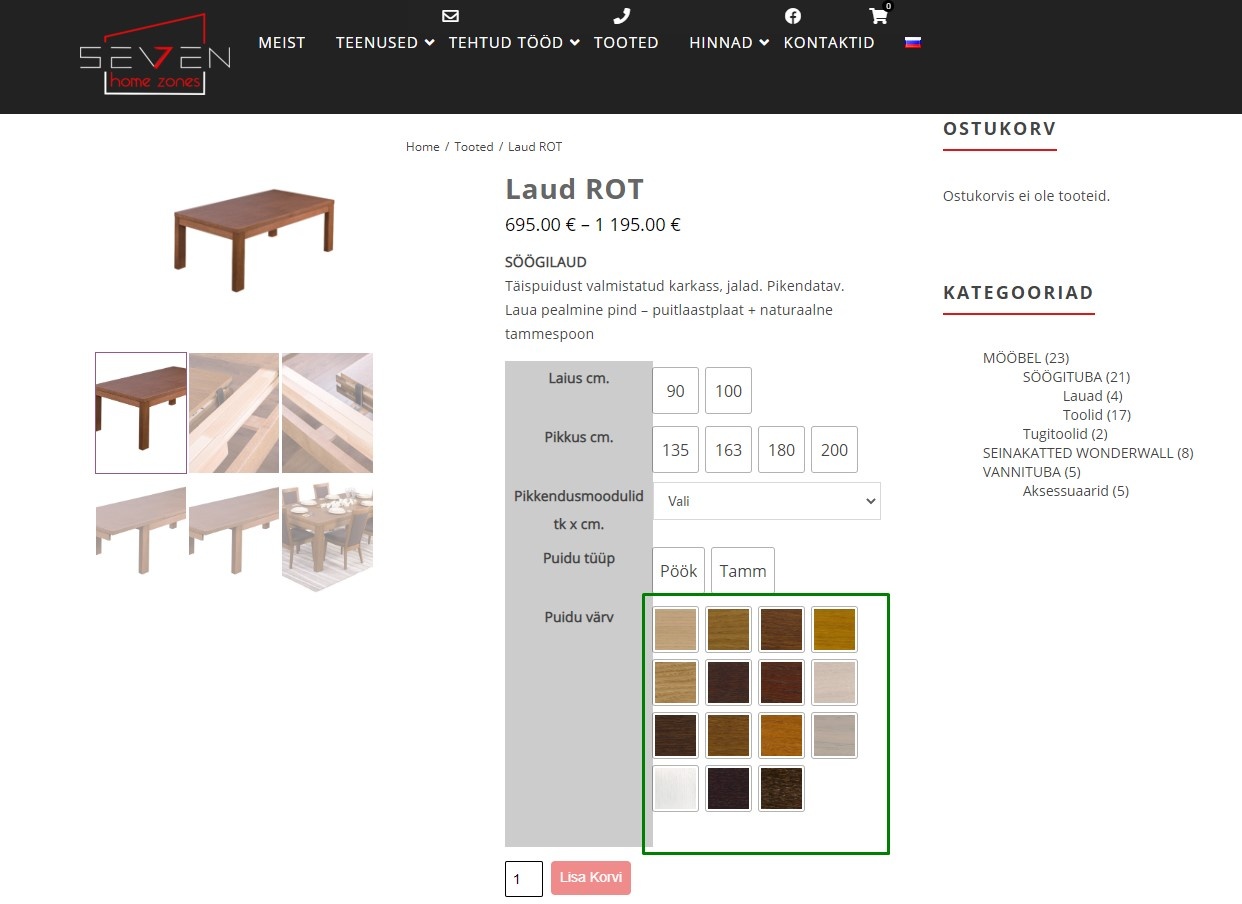Select width option 90 cm

click(675, 391)
